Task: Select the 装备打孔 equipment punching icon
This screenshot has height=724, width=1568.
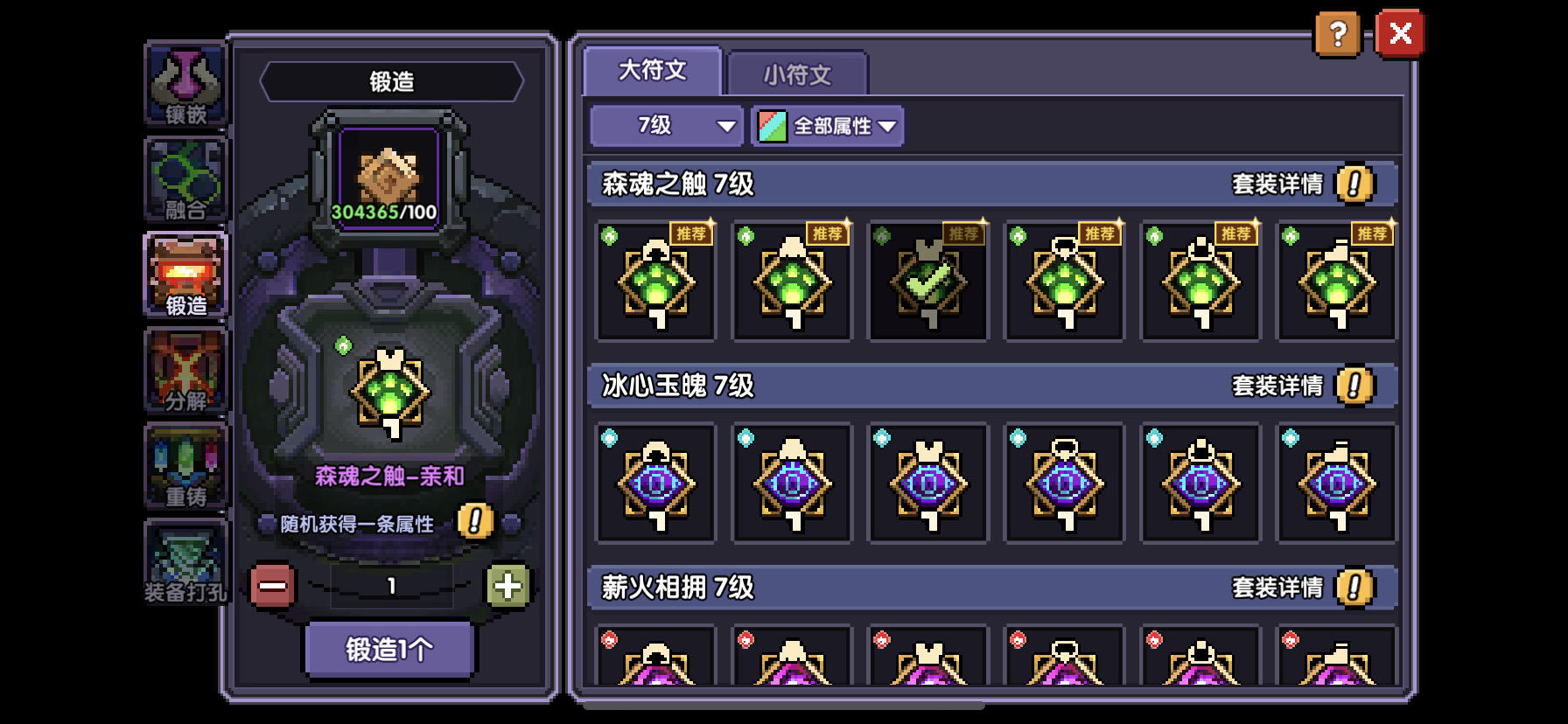Action: (185, 562)
